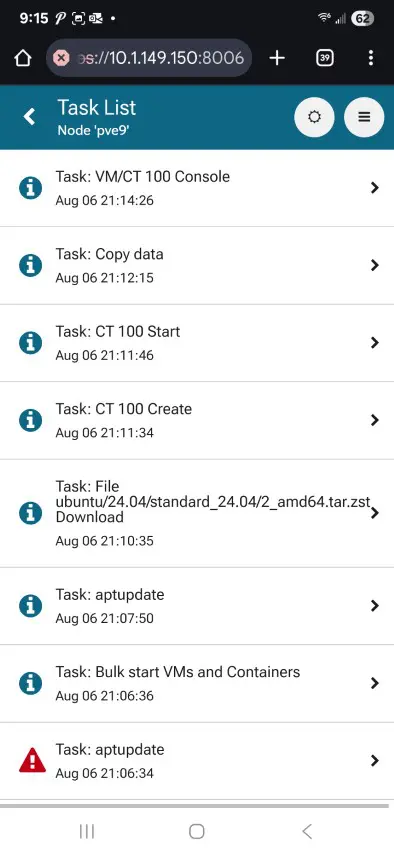394x854 pixels.
Task: Tap the address bar showing 10.1.149.150:8006
Action: coord(149,58)
